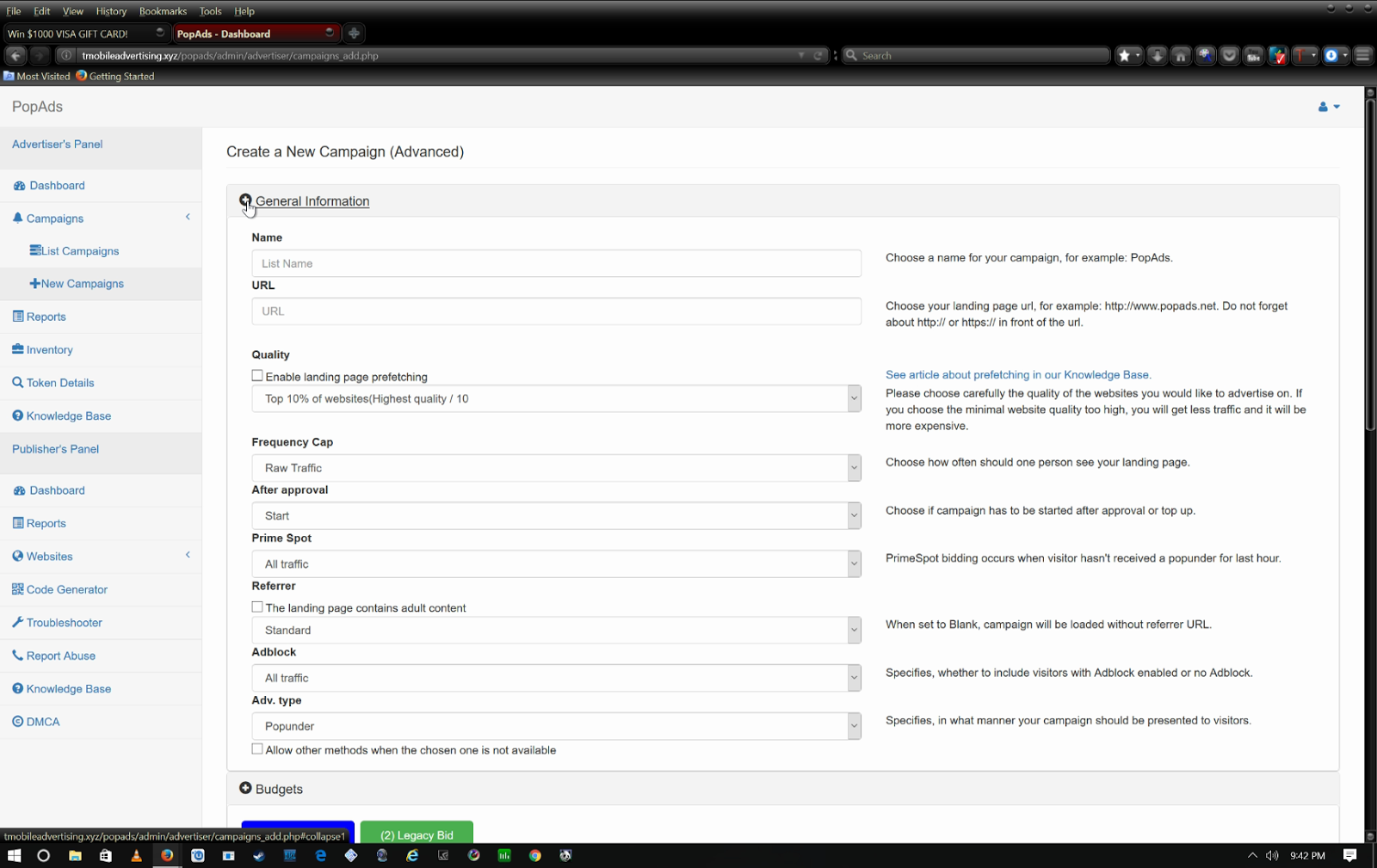The height and width of the screenshot is (868, 1377).
Task: Open the After approval dropdown
Action: 556,516
